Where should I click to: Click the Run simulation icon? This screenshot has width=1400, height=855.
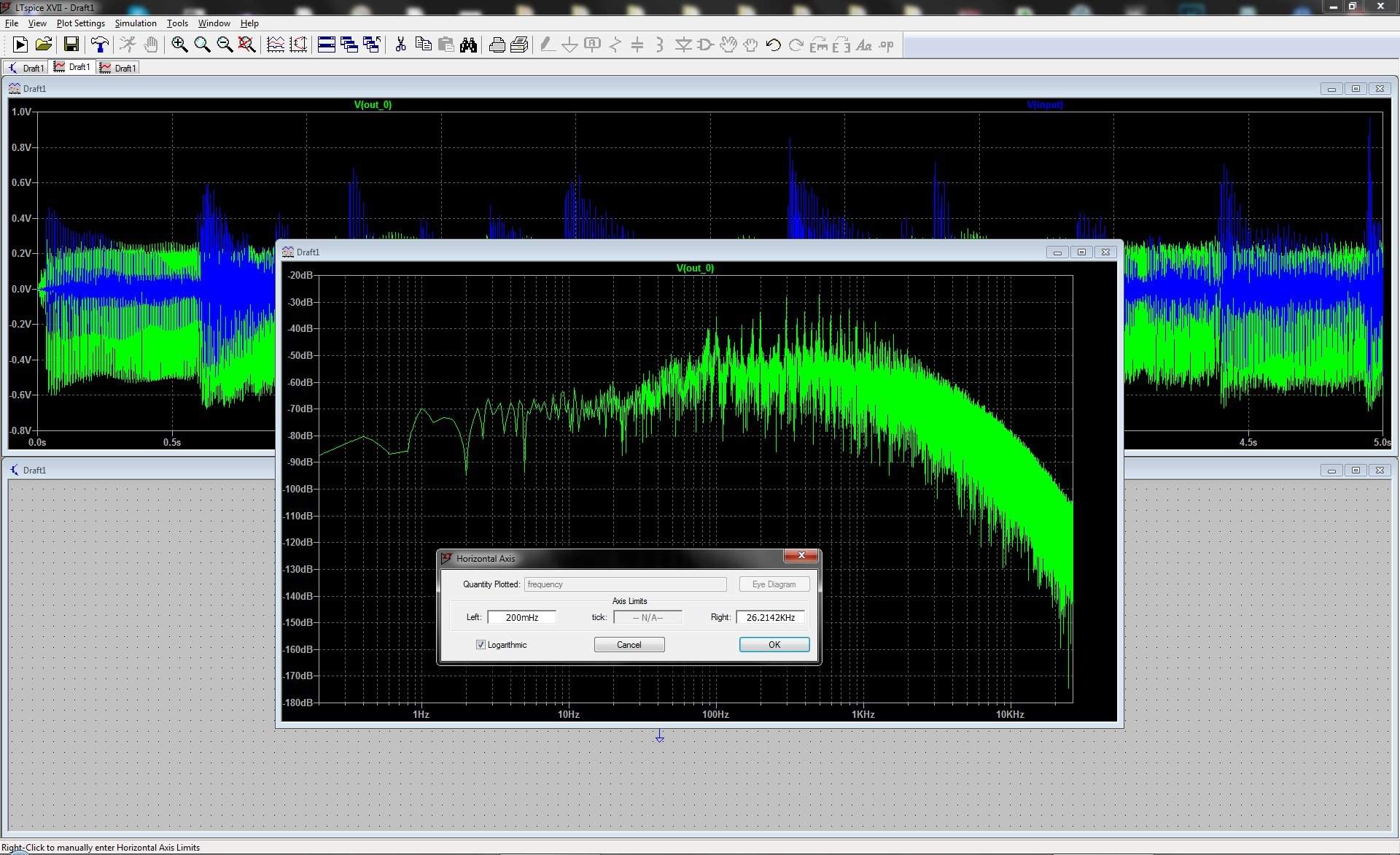(x=20, y=45)
